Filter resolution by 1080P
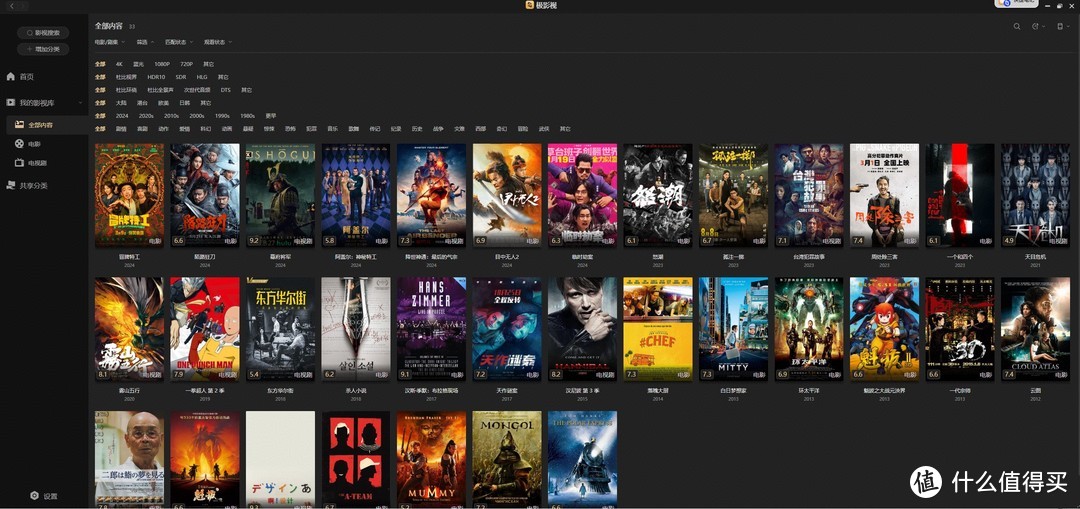This screenshot has width=1080, height=509. [x=162, y=64]
